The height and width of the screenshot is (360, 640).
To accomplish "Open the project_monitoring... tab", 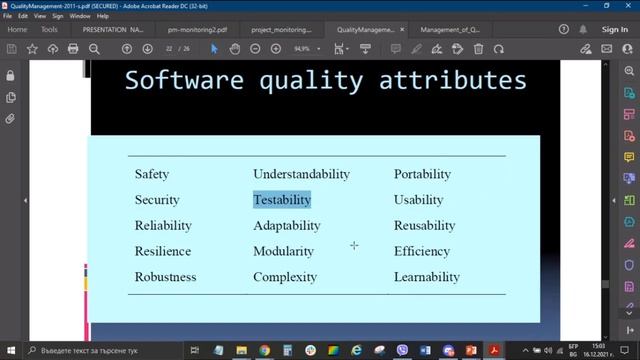I will coord(281,29).
